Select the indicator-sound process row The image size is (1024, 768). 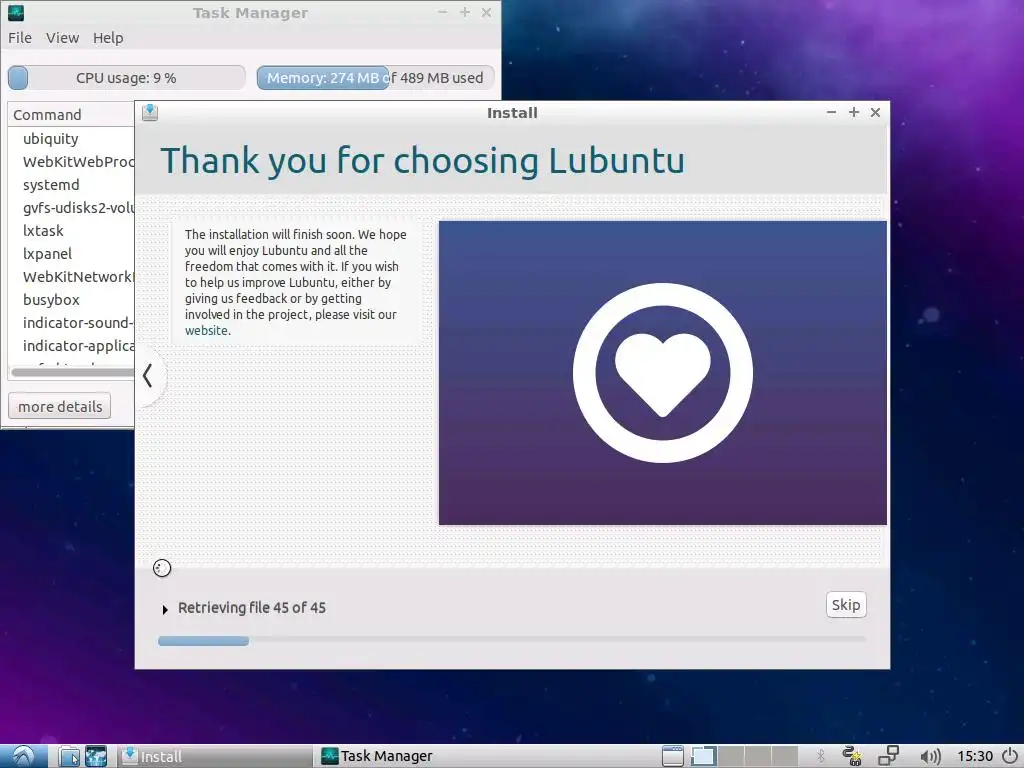(71, 323)
